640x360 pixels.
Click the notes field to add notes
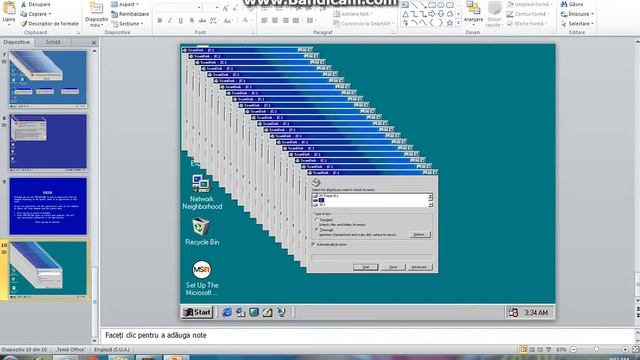click(367, 335)
